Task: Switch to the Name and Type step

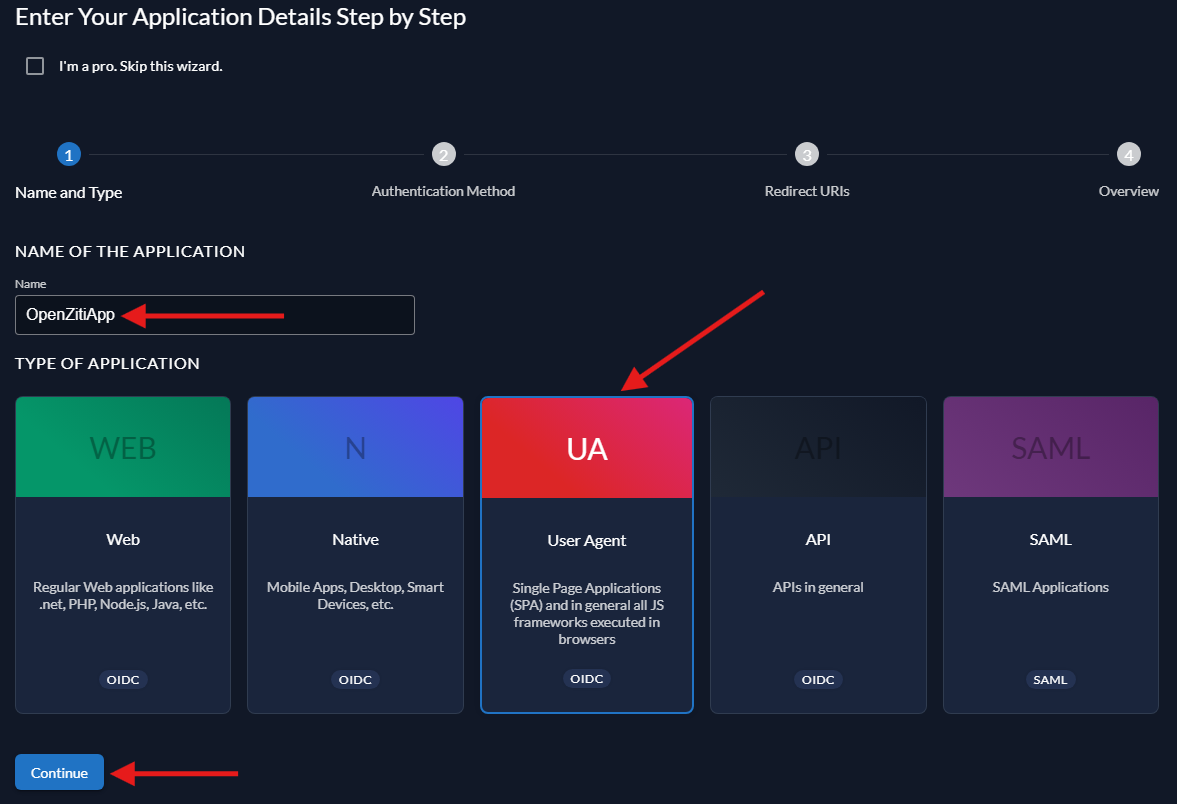Action: pos(68,154)
